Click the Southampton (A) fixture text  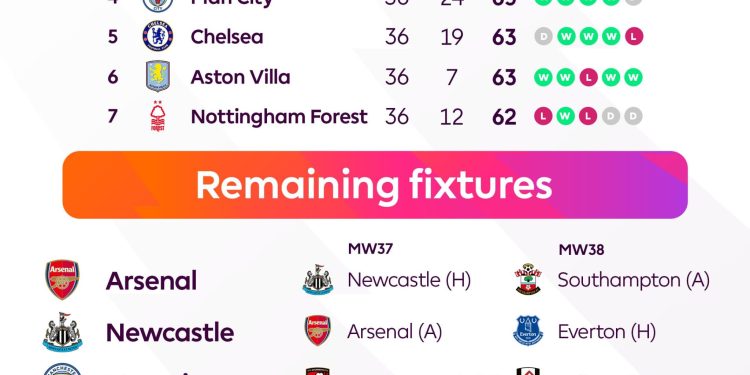[633, 280]
